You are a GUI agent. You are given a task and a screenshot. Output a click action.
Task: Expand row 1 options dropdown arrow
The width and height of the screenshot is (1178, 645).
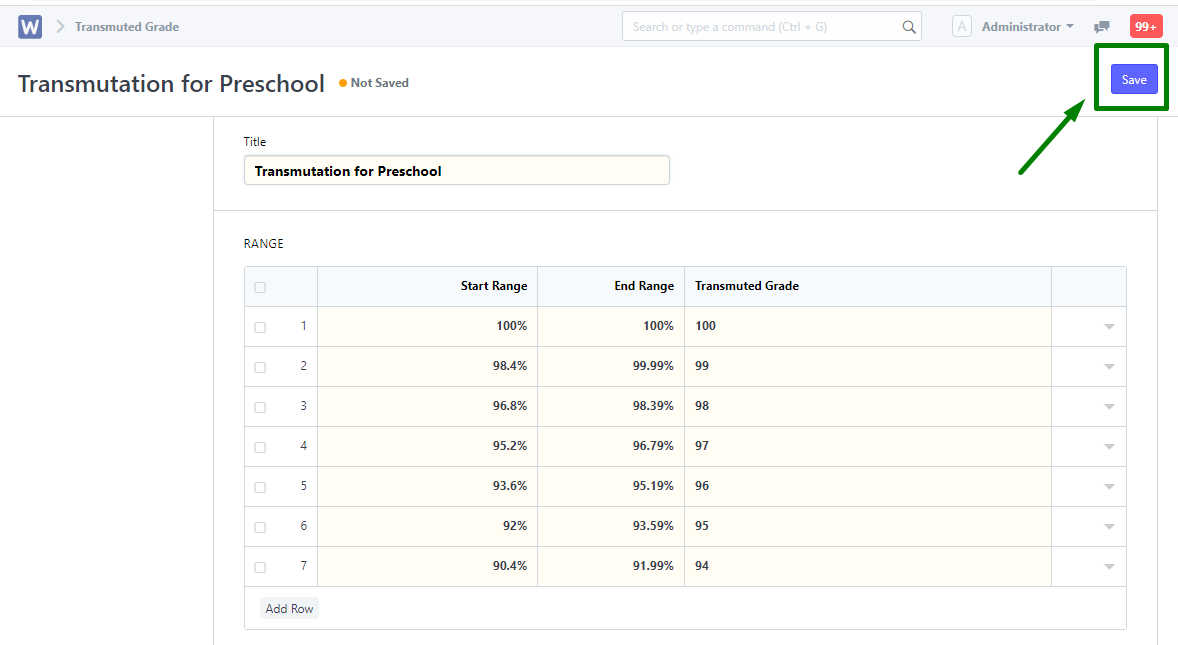tap(1109, 326)
